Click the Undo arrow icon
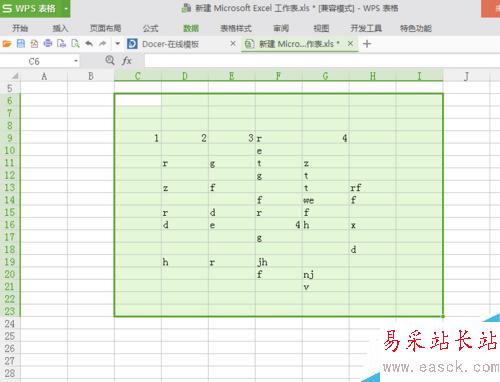The image size is (500, 382). tap(89, 44)
